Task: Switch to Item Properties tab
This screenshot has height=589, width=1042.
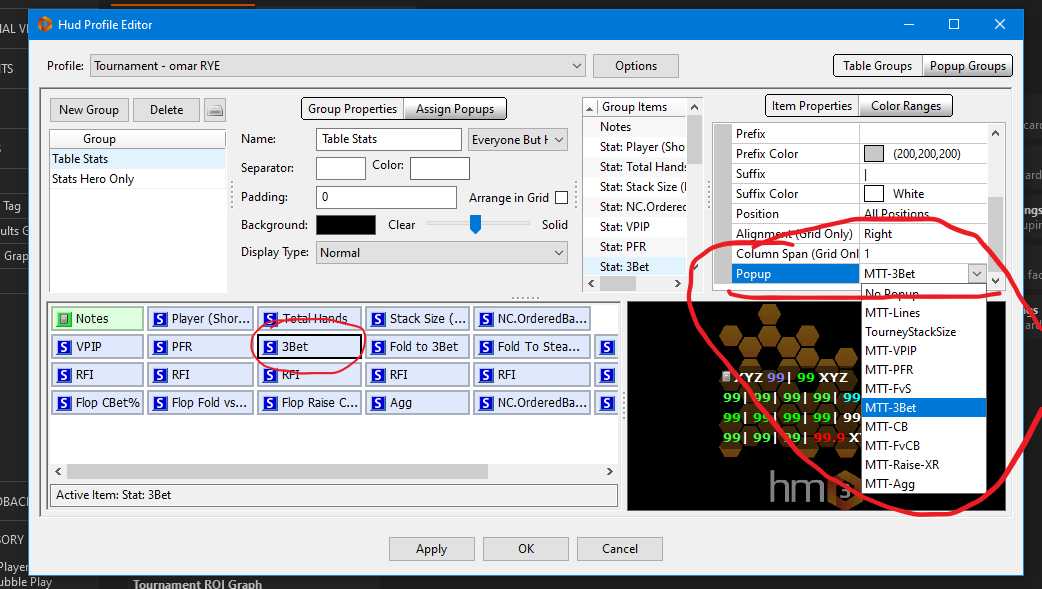Action: (811, 106)
